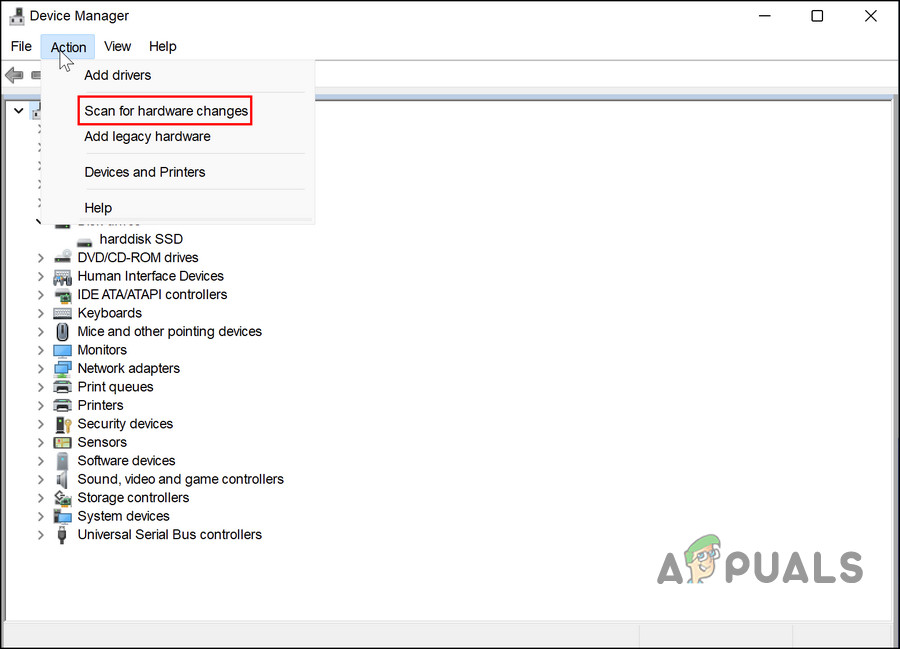Screen dimensions: 900x649
Task: Open the View menu
Action: click(x=117, y=46)
